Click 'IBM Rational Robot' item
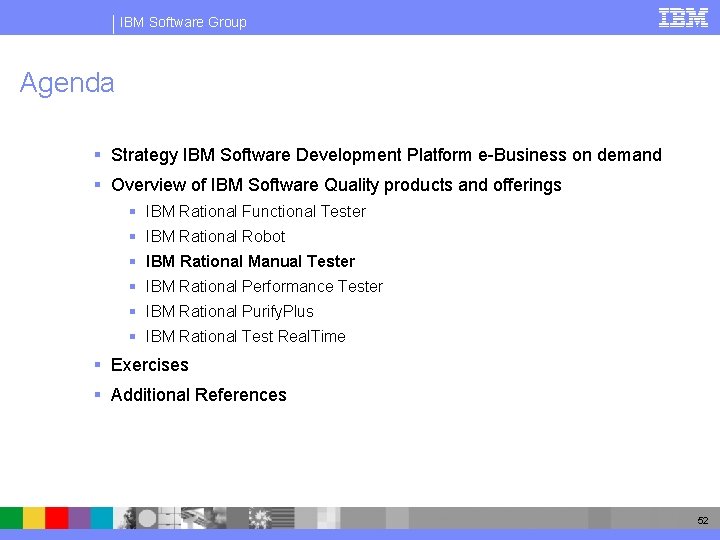Viewport: 720px width, 540px height. click(215, 236)
